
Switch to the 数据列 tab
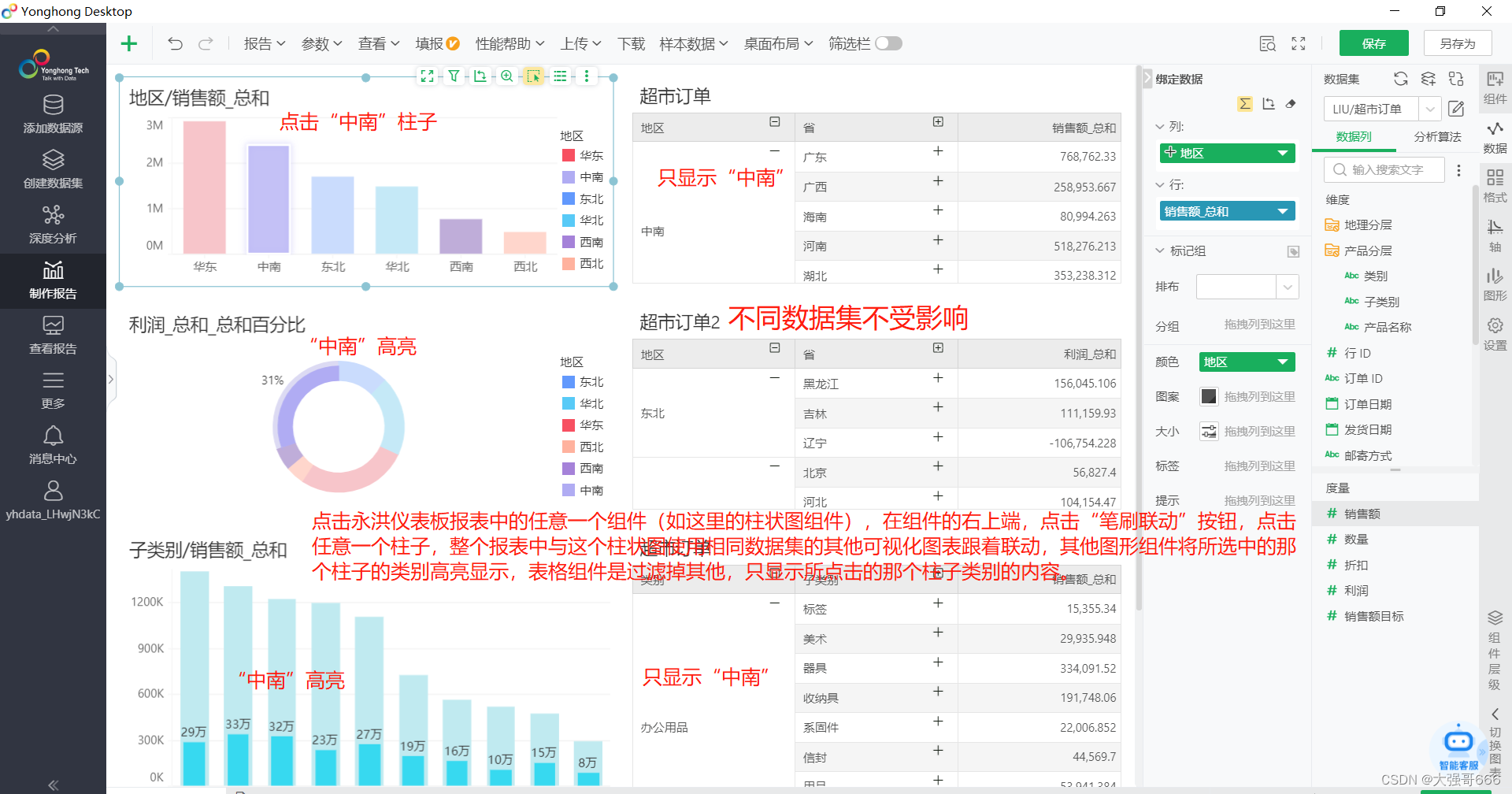coord(1354,136)
